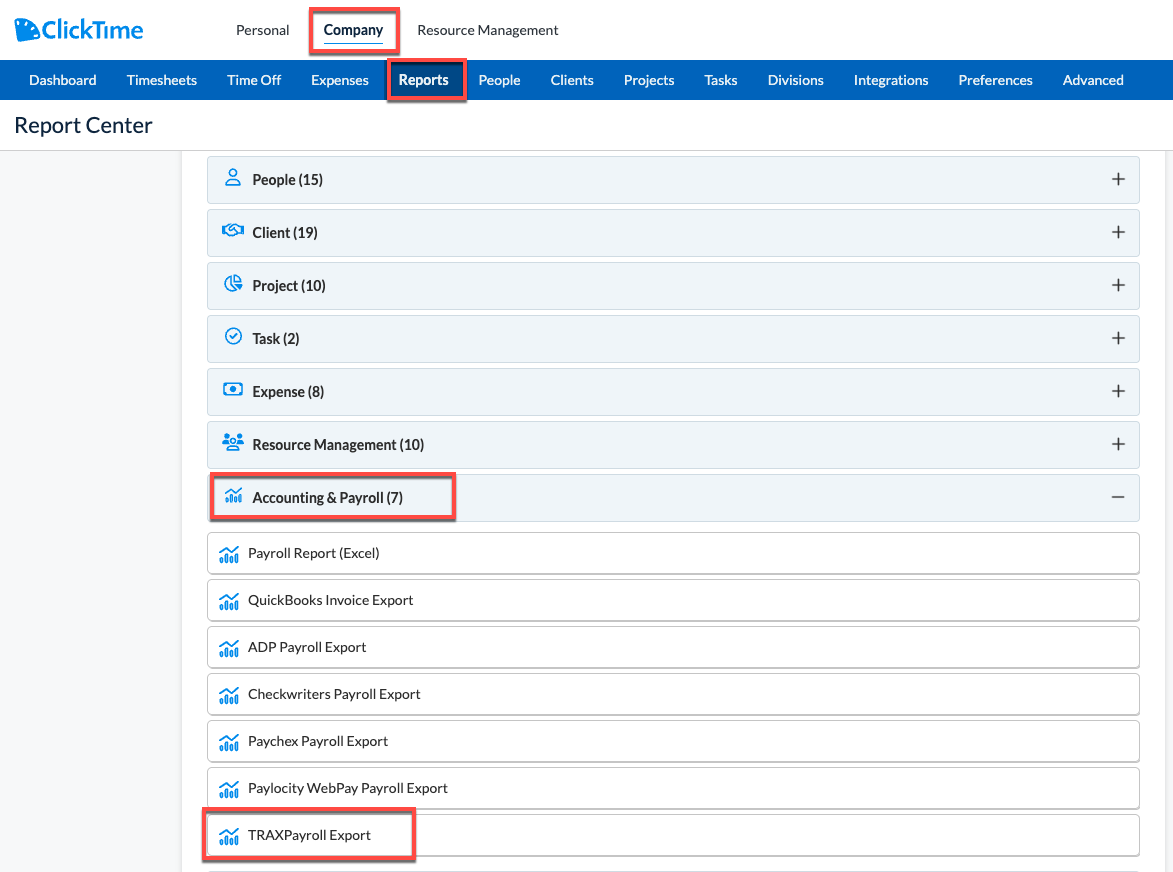Click the Resource Management (10) category title
The height and width of the screenshot is (872, 1173).
pyautogui.click(x=338, y=445)
